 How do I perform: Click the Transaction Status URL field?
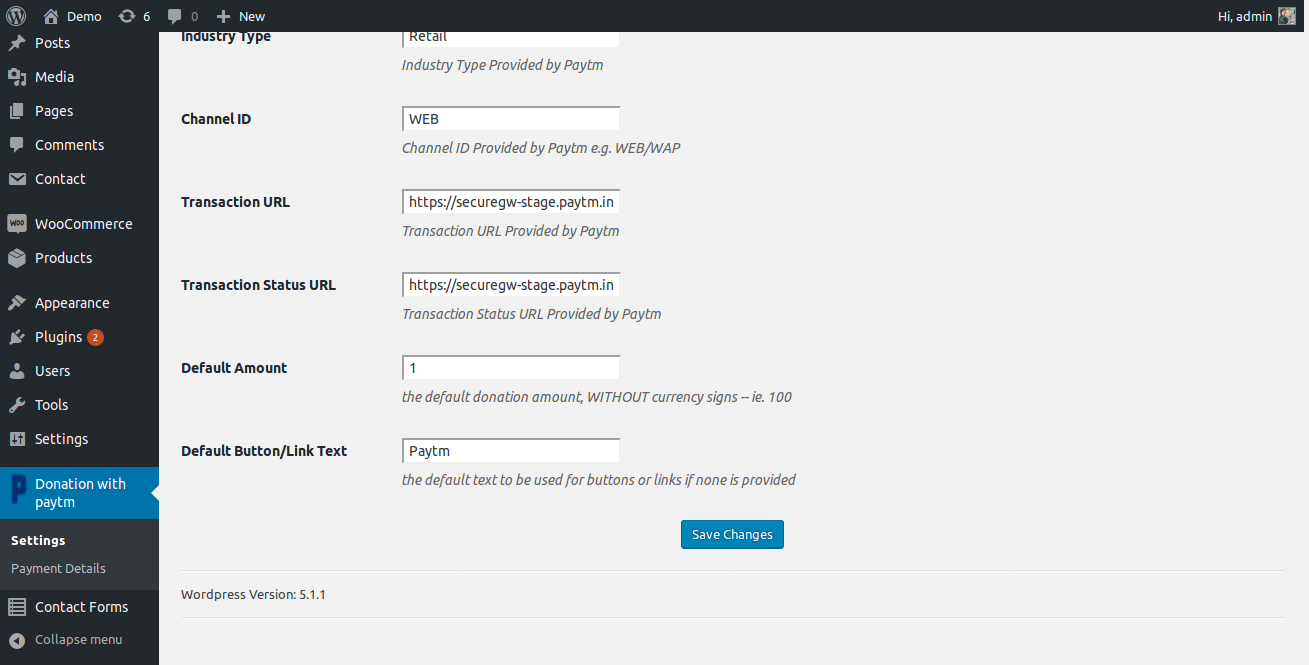click(511, 285)
